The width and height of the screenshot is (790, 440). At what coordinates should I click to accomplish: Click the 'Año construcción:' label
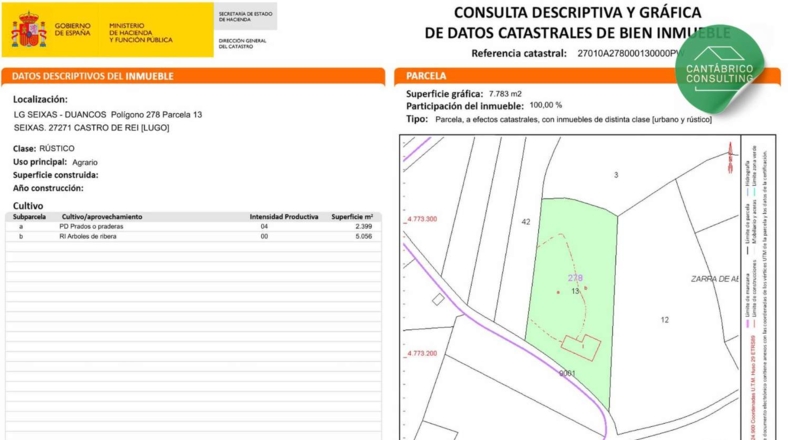(x=48, y=188)
